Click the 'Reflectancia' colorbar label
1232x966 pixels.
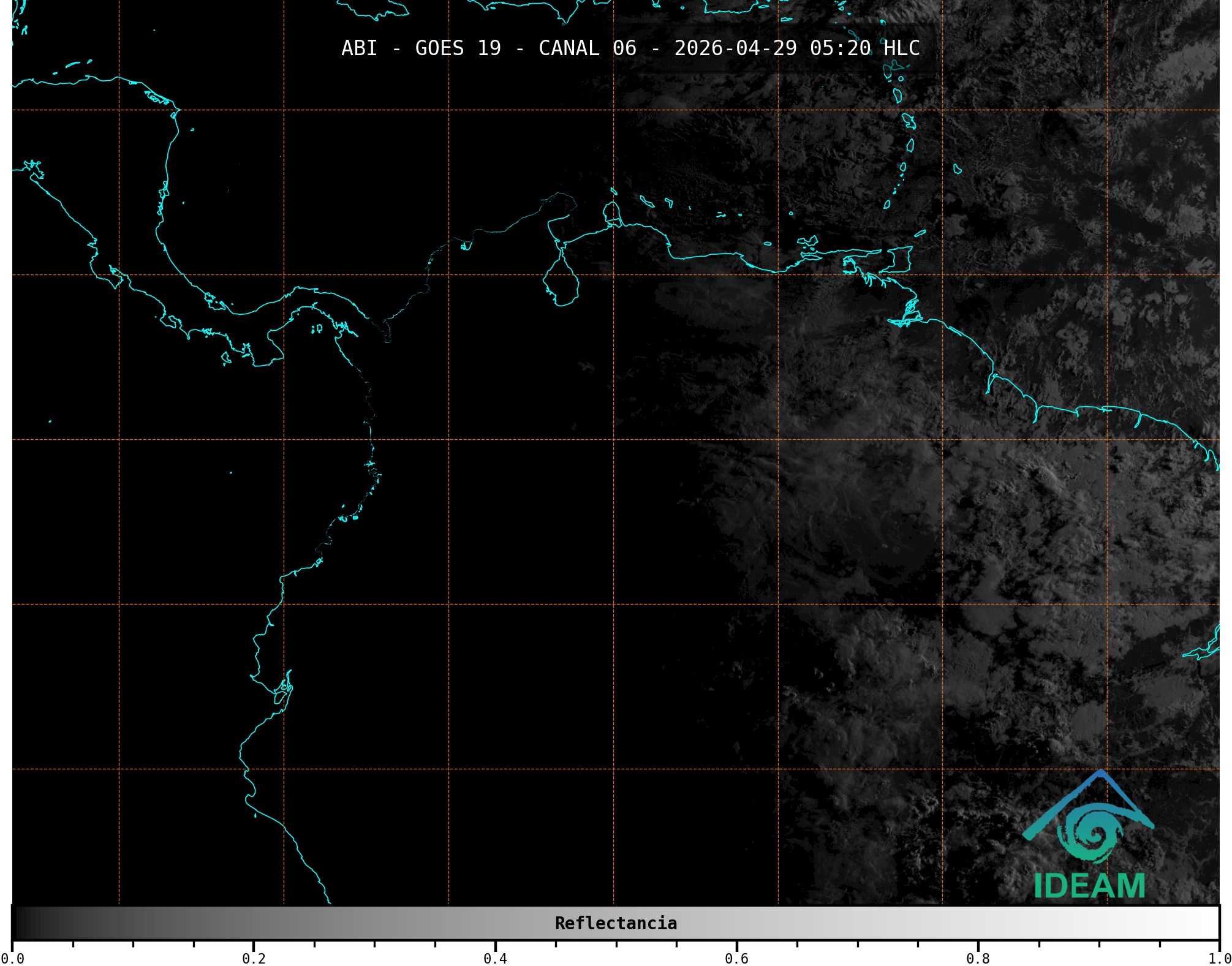click(616, 923)
